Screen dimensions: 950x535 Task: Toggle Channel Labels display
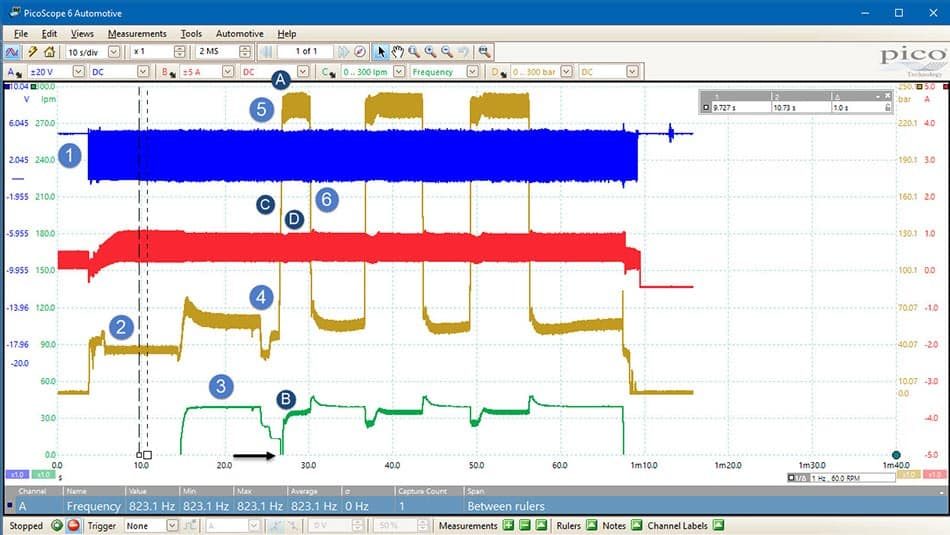pyautogui.click(x=718, y=525)
